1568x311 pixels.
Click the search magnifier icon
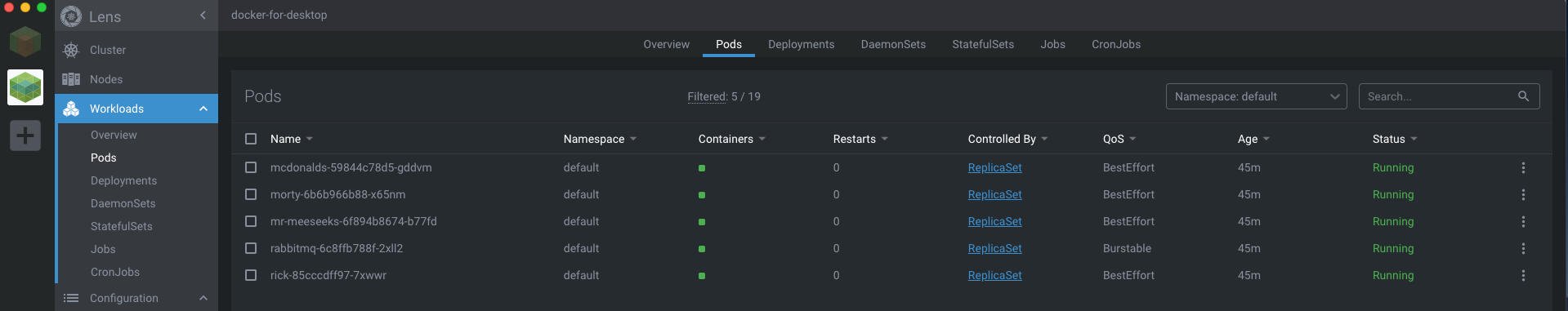coord(1523,96)
